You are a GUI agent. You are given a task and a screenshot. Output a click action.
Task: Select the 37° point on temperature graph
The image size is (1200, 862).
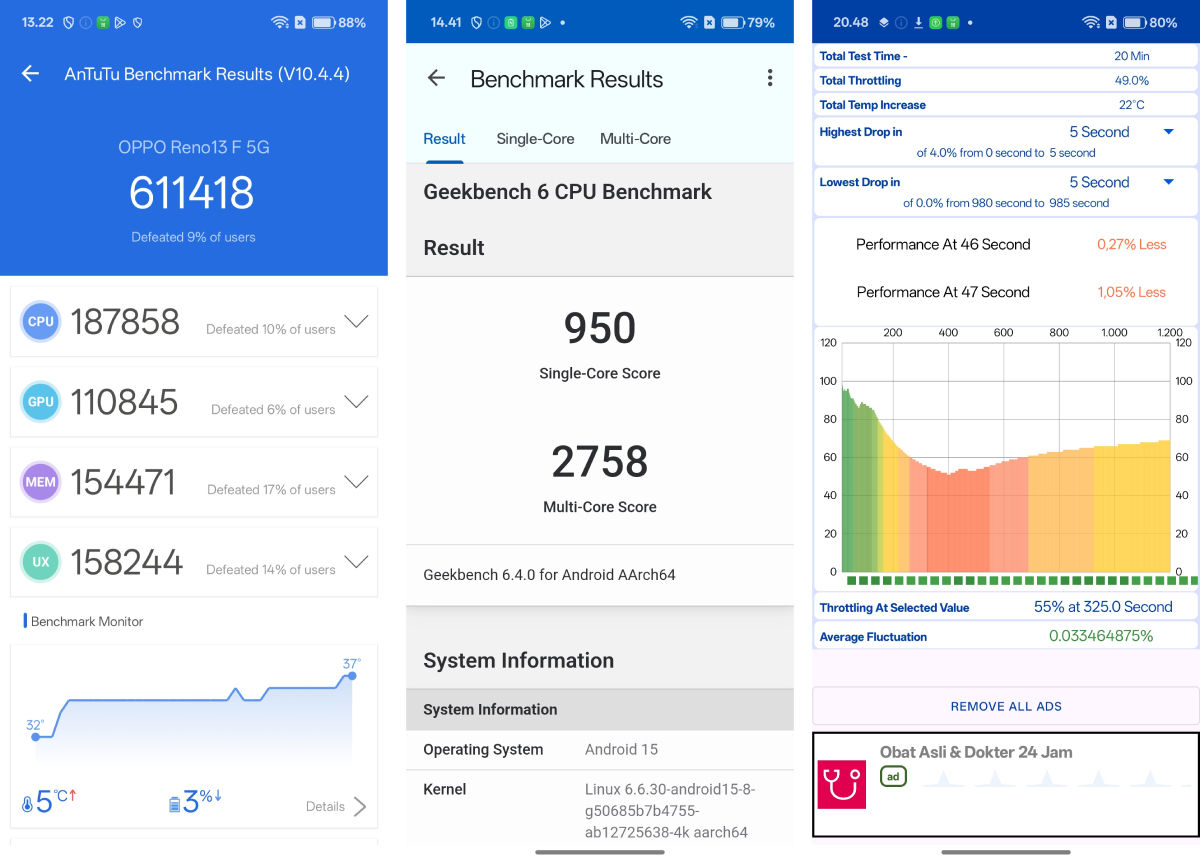click(x=352, y=676)
